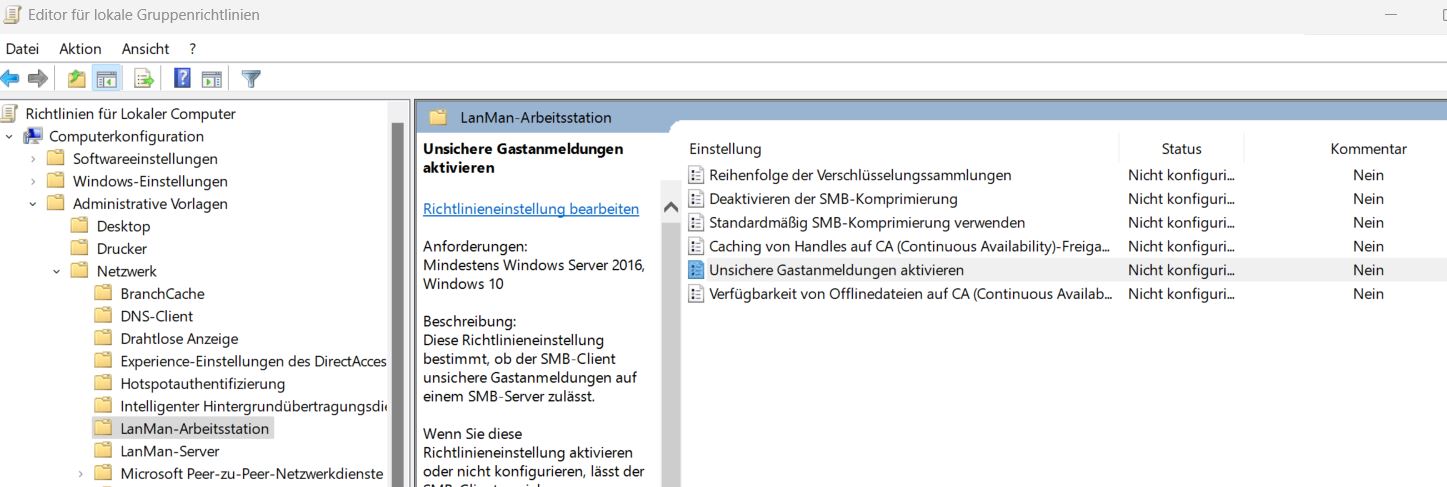The height and width of the screenshot is (487, 1447).
Task: Click Nein comment in Reihenfolge der Verschlüsselungssammlungen row
Action: 1368,175
